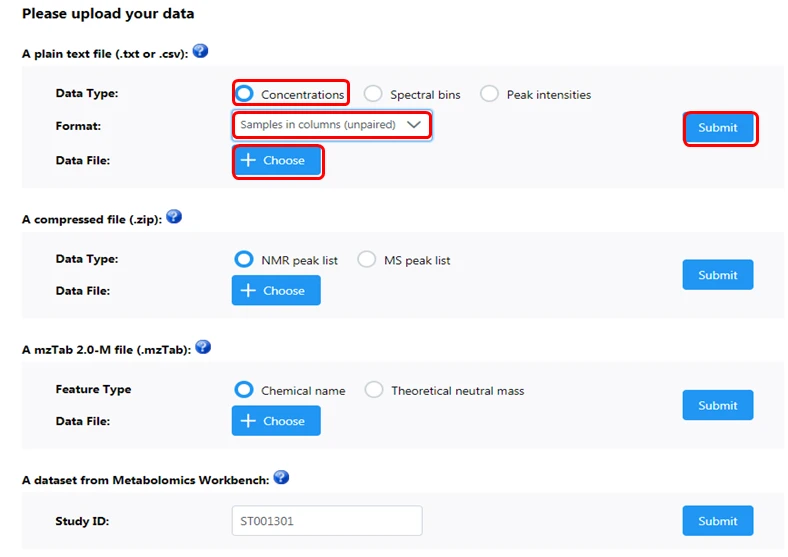
Task: Click Choose for compressed zip file
Action: point(276,290)
